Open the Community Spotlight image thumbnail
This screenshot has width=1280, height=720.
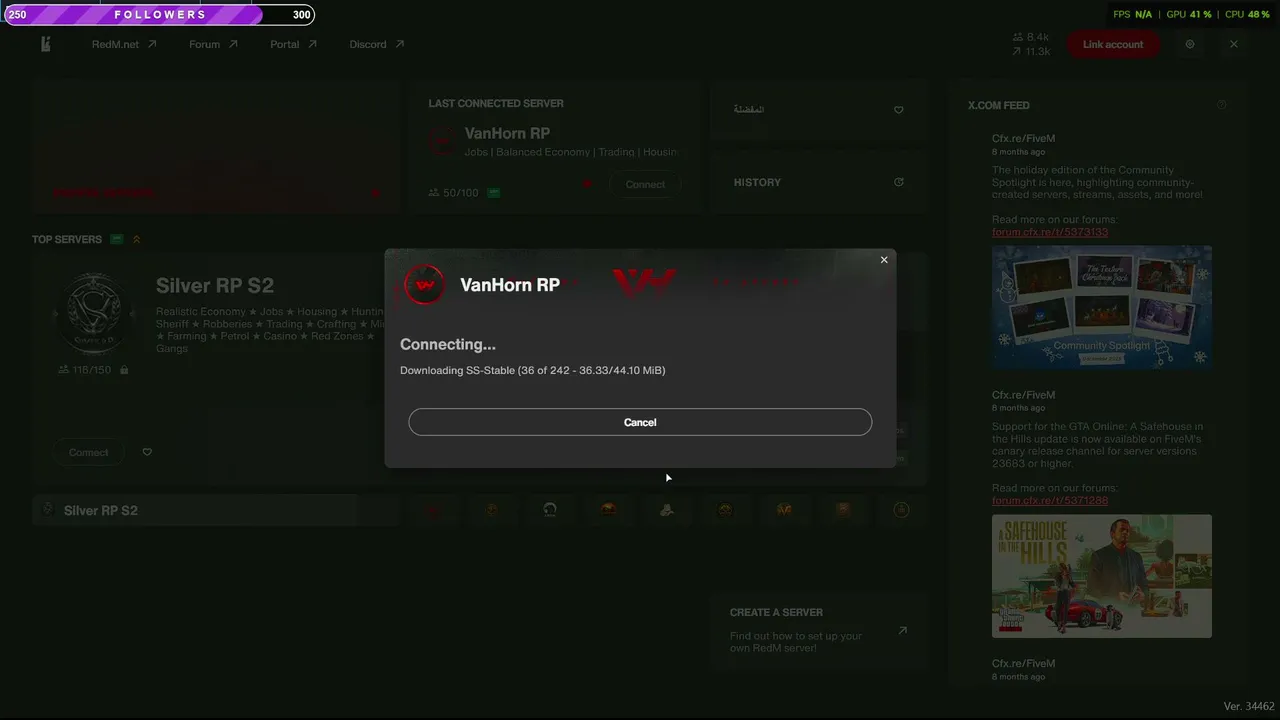1102,307
